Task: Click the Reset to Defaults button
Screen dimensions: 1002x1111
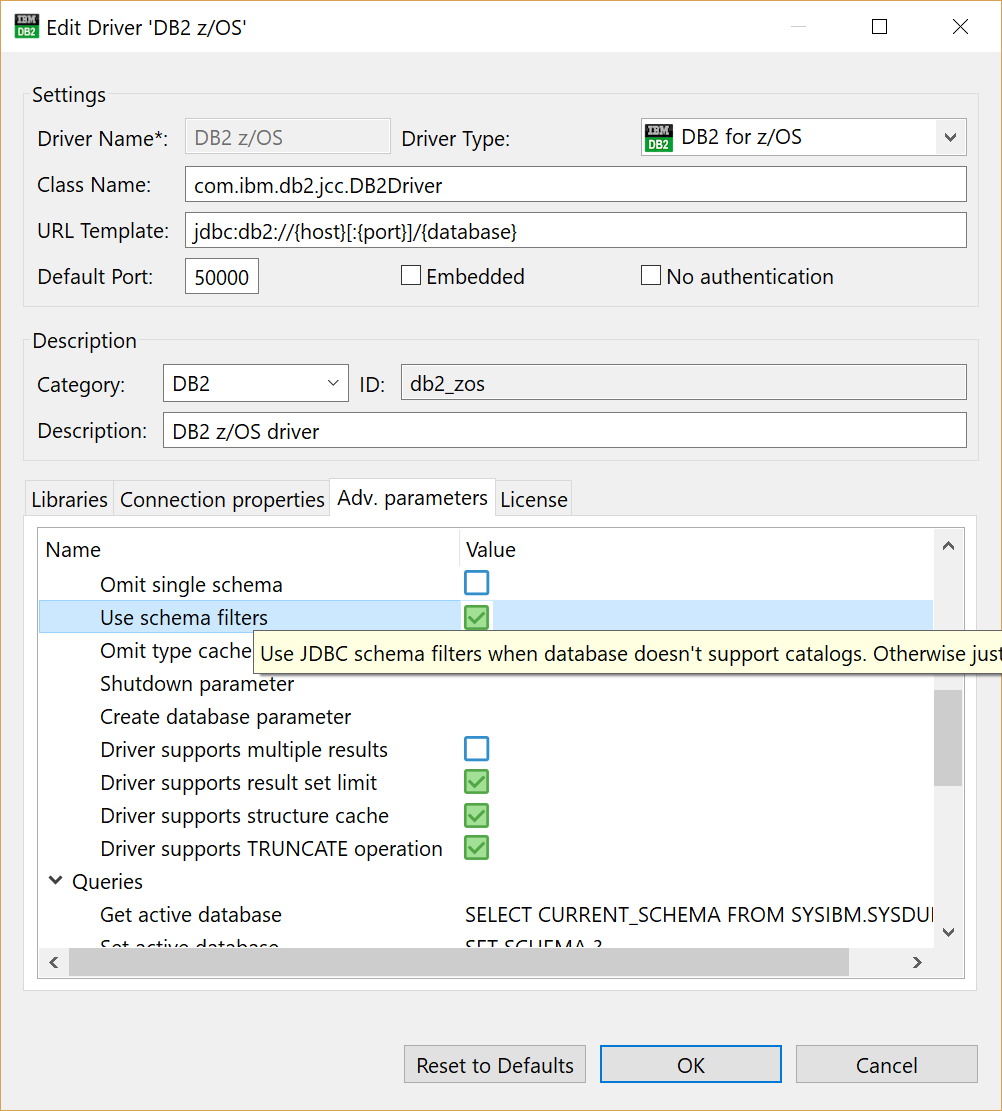Action: point(495,1064)
